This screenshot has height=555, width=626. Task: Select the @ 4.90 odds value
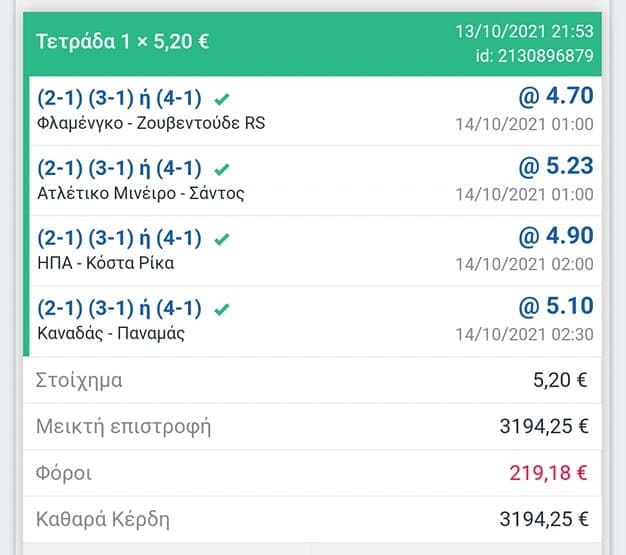point(556,236)
